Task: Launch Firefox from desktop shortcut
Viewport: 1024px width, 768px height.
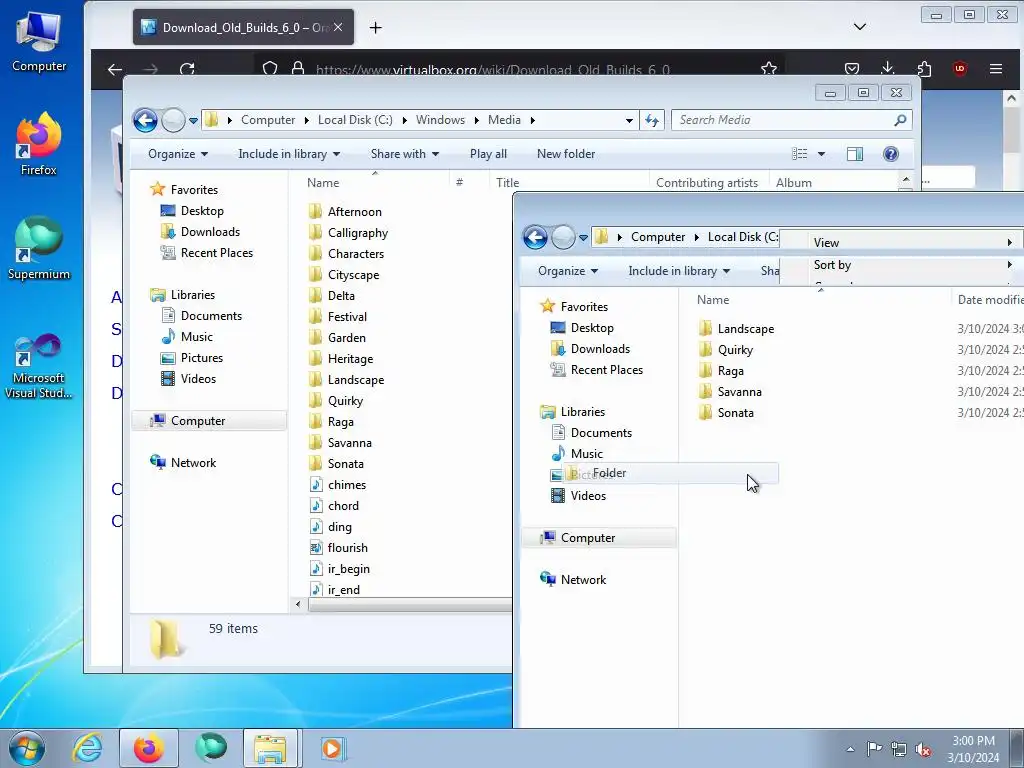Action: pyautogui.click(x=39, y=144)
